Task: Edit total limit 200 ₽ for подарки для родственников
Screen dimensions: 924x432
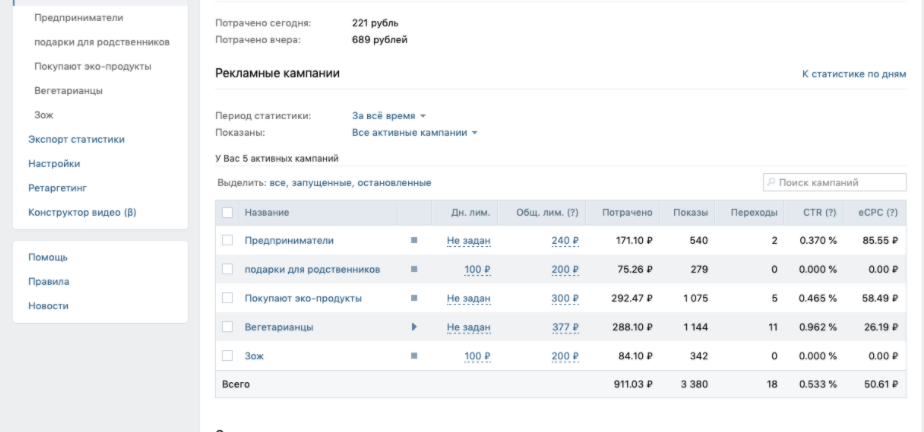Action: click(x=565, y=269)
